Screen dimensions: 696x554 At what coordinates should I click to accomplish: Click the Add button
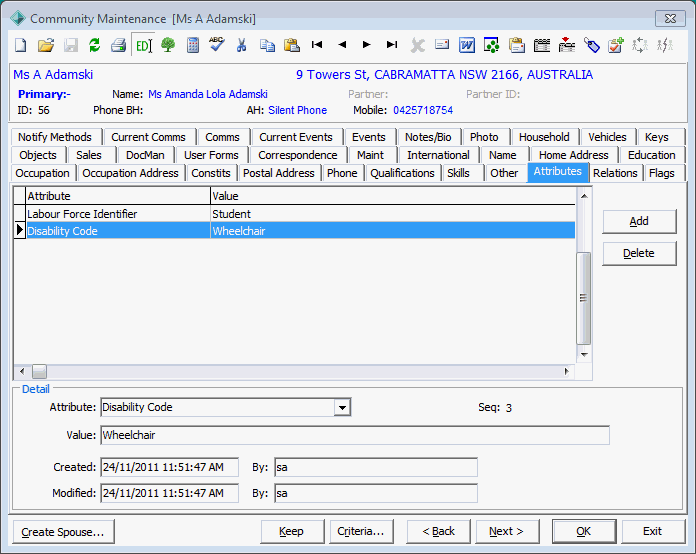pyautogui.click(x=639, y=221)
